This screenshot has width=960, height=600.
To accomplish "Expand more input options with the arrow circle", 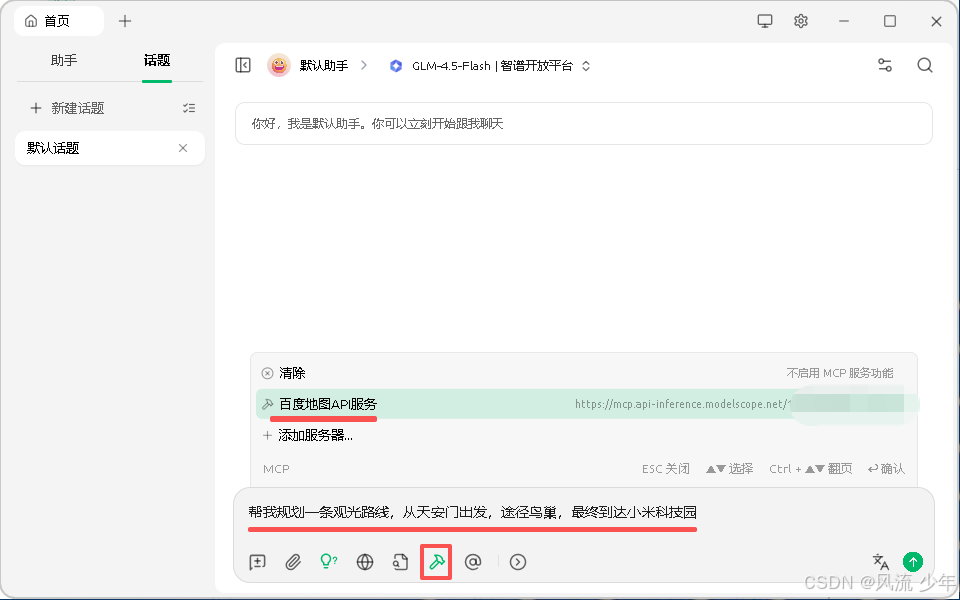I will point(517,562).
